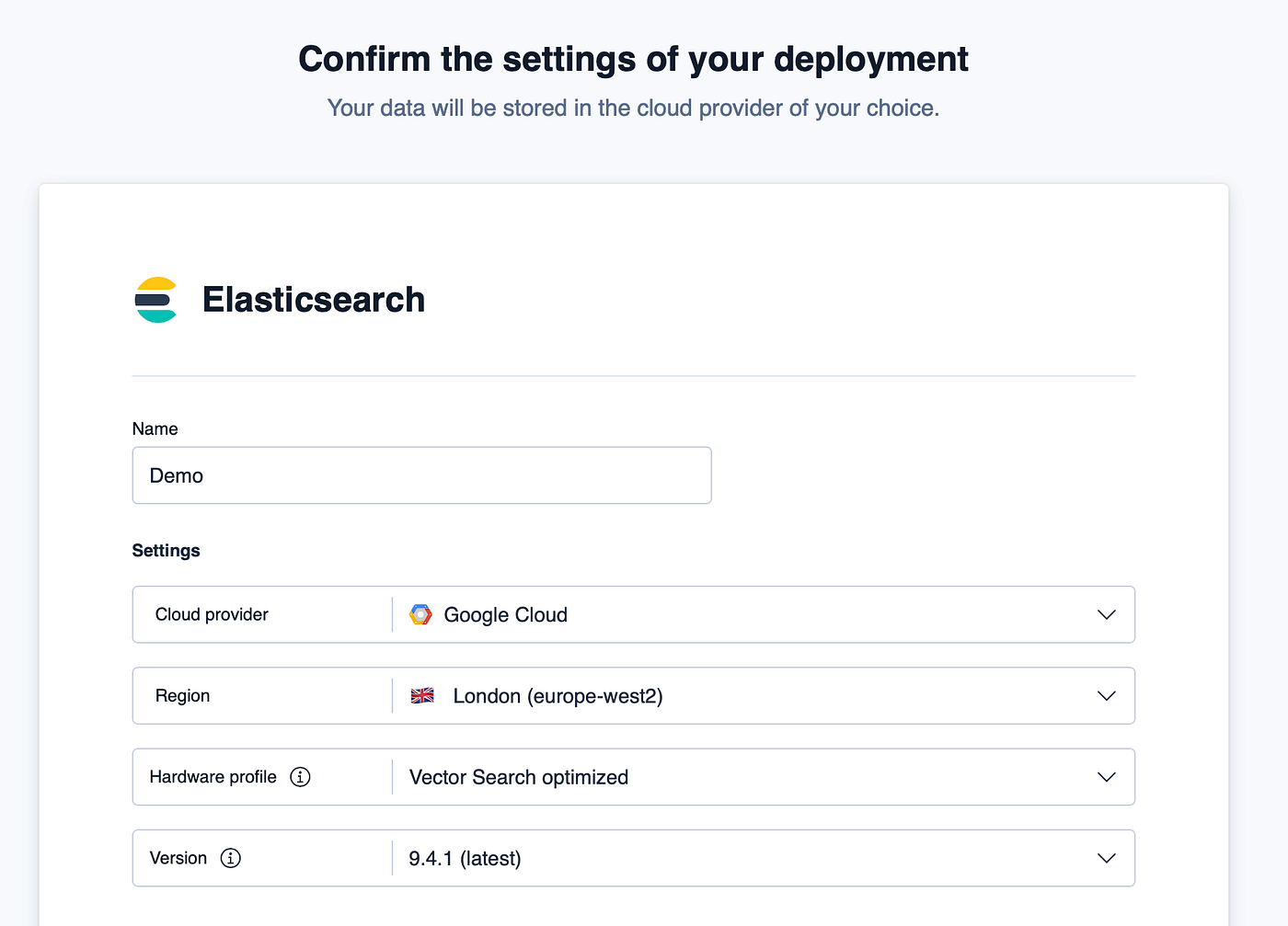This screenshot has height=926, width=1288.
Task: Click the chevron arrow in Hardware profile row
Action: (1107, 777)
